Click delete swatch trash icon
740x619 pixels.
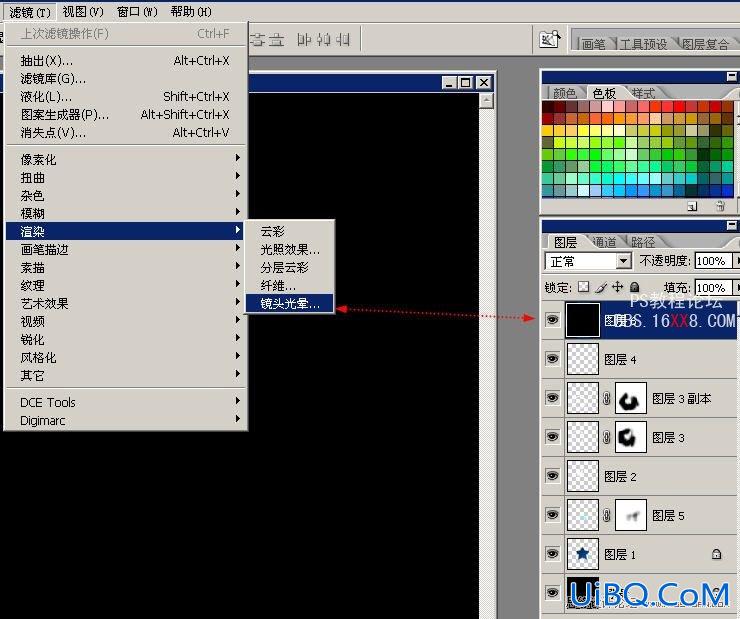click(x=720, y=206)
